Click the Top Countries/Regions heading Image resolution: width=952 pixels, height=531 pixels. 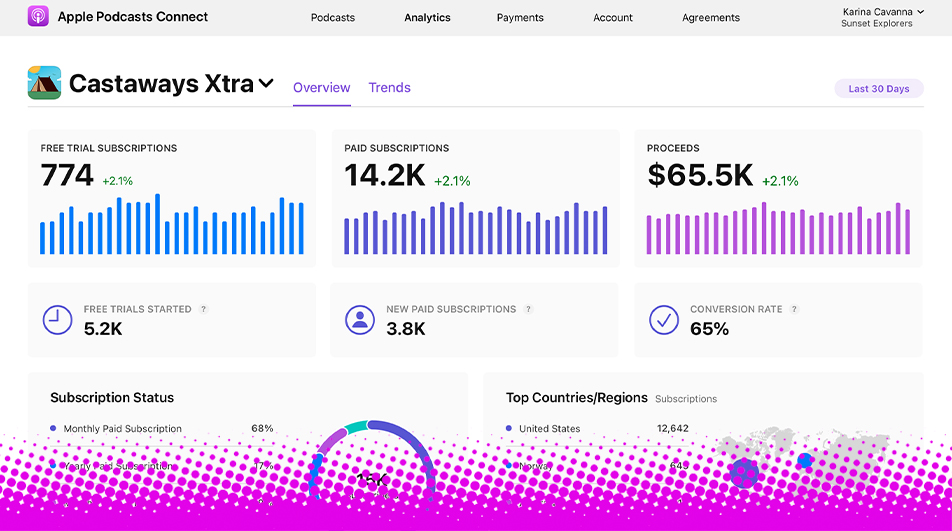577,397
